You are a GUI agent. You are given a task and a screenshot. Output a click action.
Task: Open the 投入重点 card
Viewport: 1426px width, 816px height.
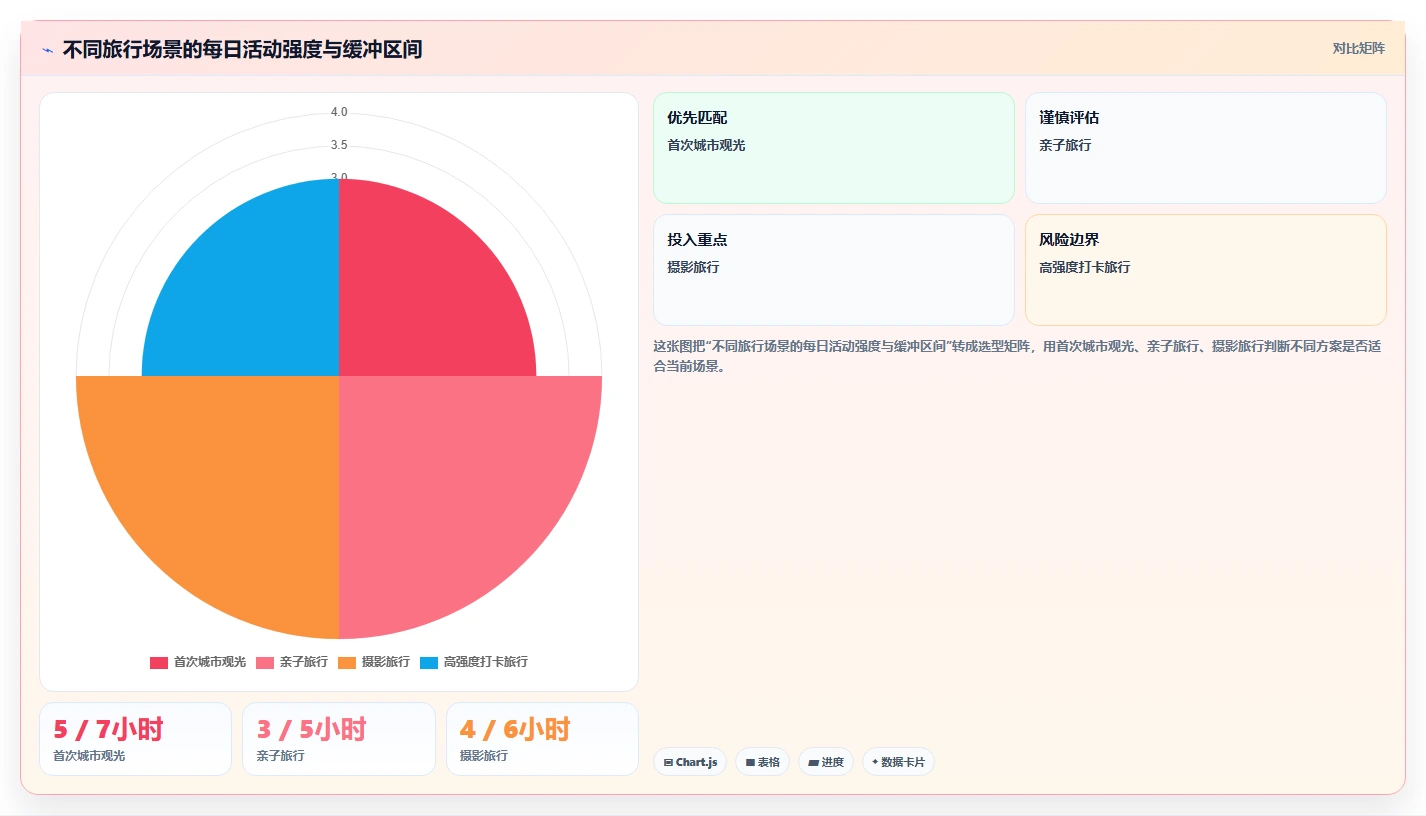pos(834,270)
